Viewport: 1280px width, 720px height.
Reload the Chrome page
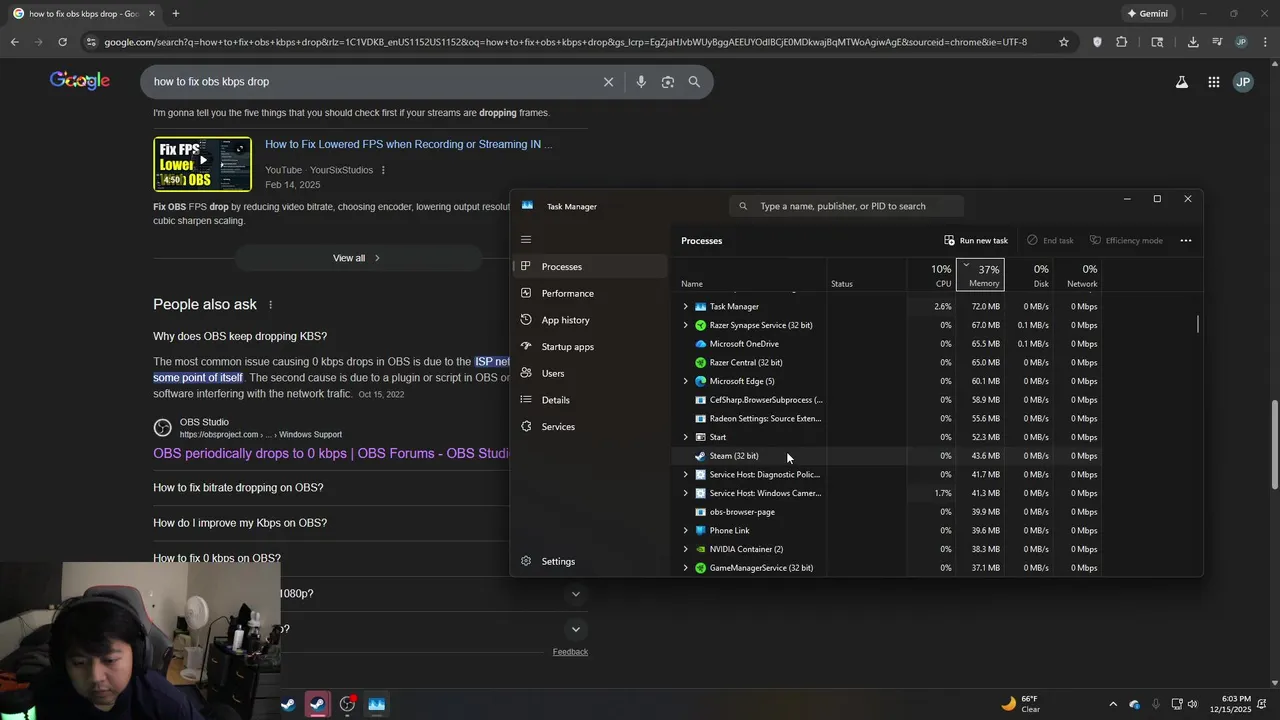point(62,42)
